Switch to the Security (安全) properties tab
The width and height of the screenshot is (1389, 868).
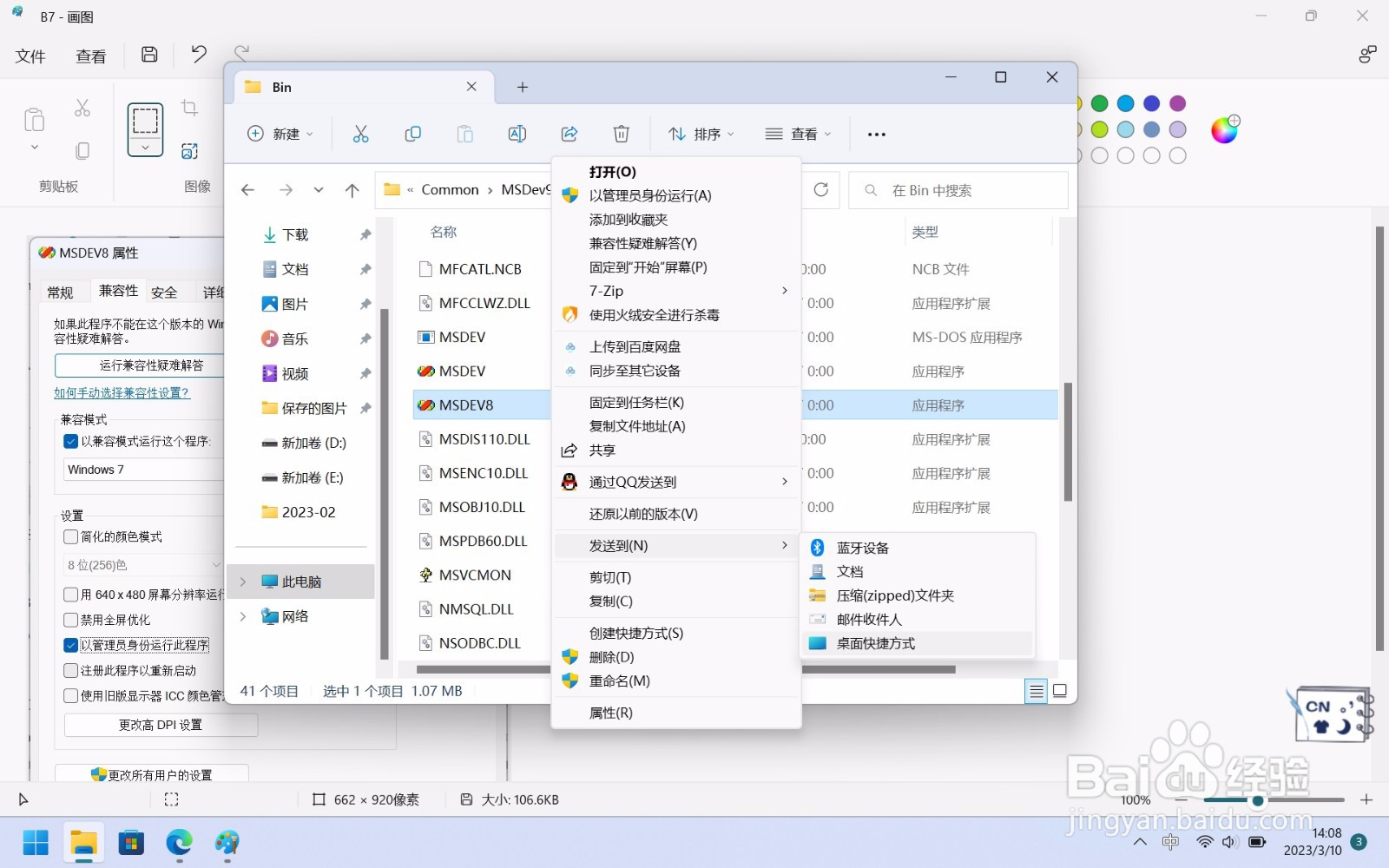(x=164, y=293)
